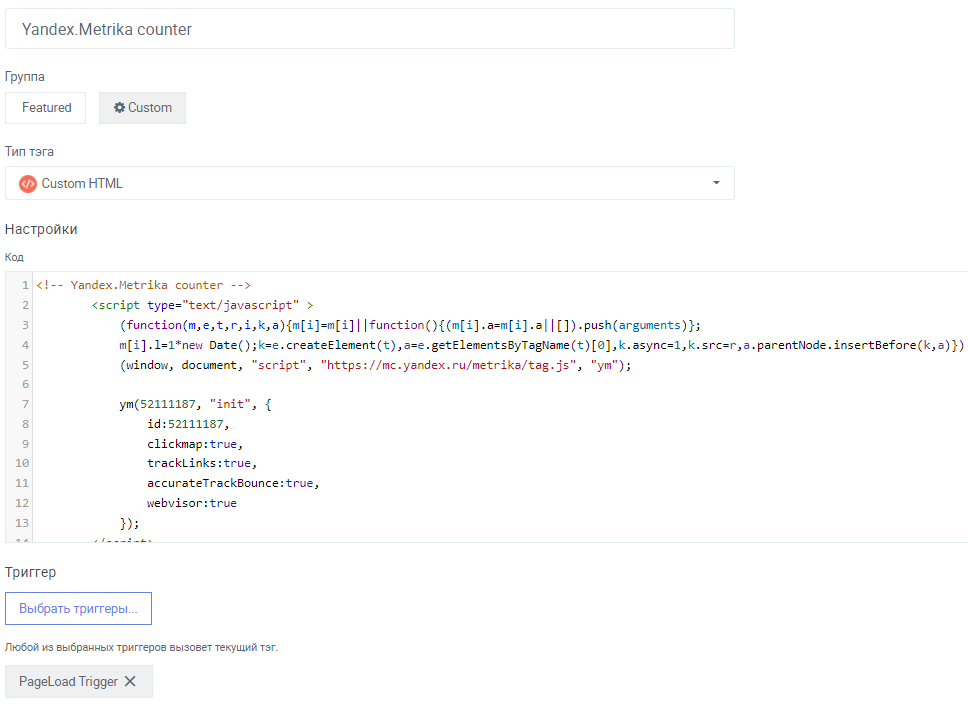968x706 pixels.
Task: Click the script type line in code
Action: click(202, 305)
